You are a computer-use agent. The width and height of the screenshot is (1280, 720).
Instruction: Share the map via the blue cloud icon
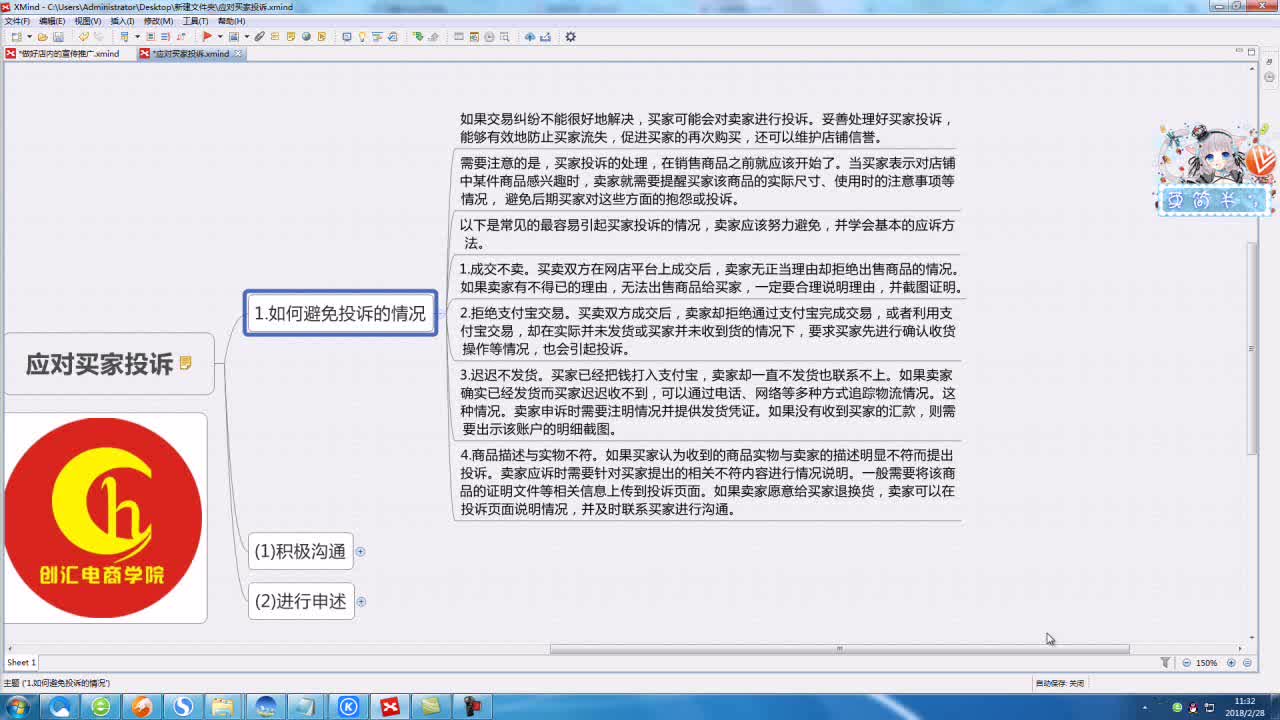tap(530, 36)
